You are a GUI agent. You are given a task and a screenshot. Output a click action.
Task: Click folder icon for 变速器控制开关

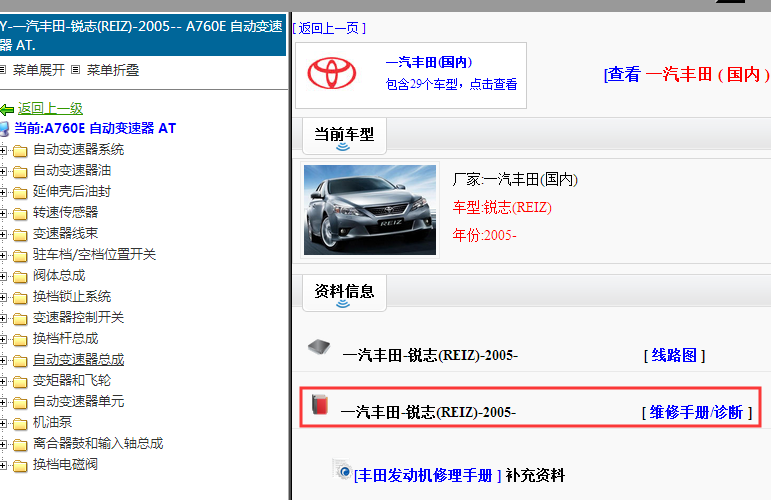click(20, 319)
